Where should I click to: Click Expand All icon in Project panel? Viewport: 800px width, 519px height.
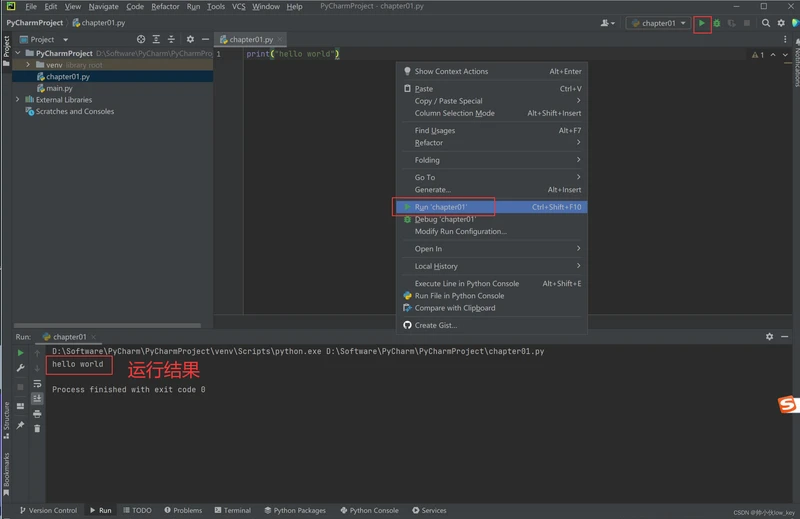coord(156,39)
